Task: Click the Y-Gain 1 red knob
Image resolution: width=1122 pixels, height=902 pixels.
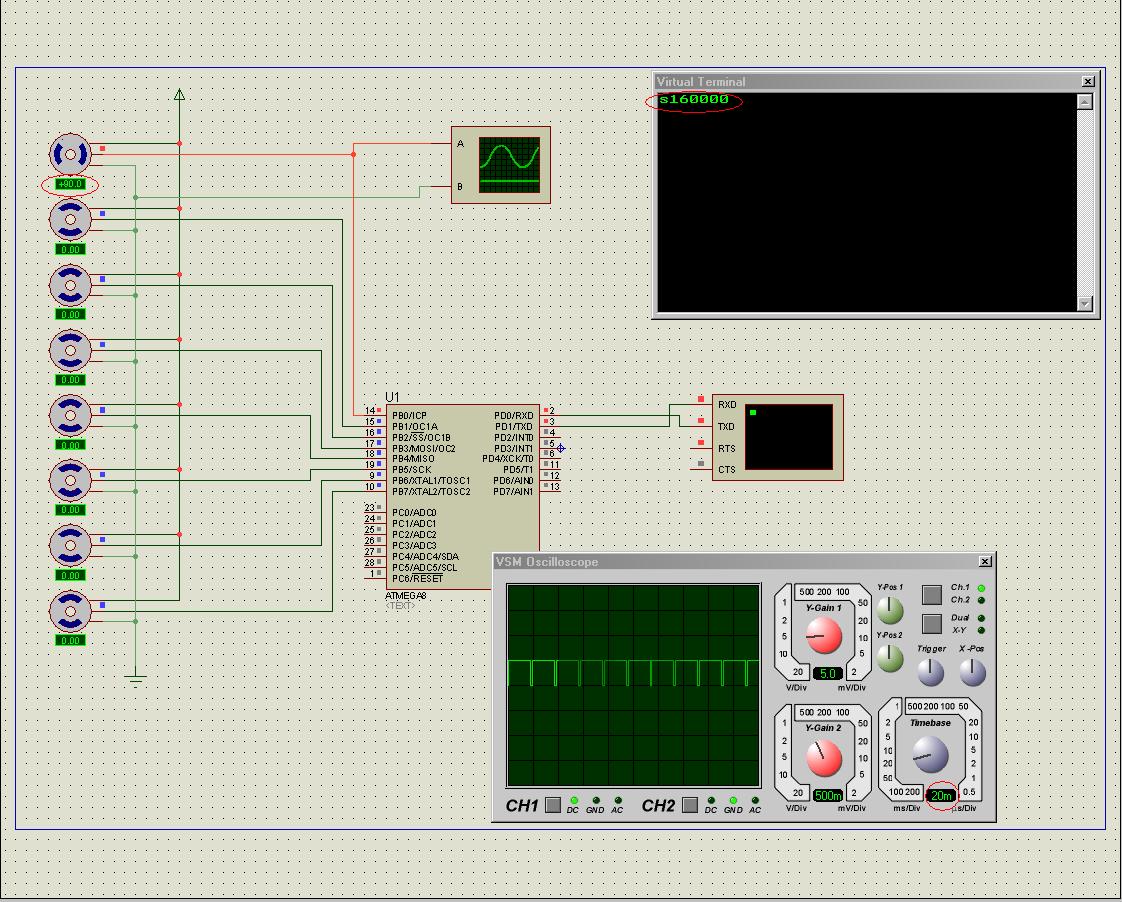Action: [824, 636]
